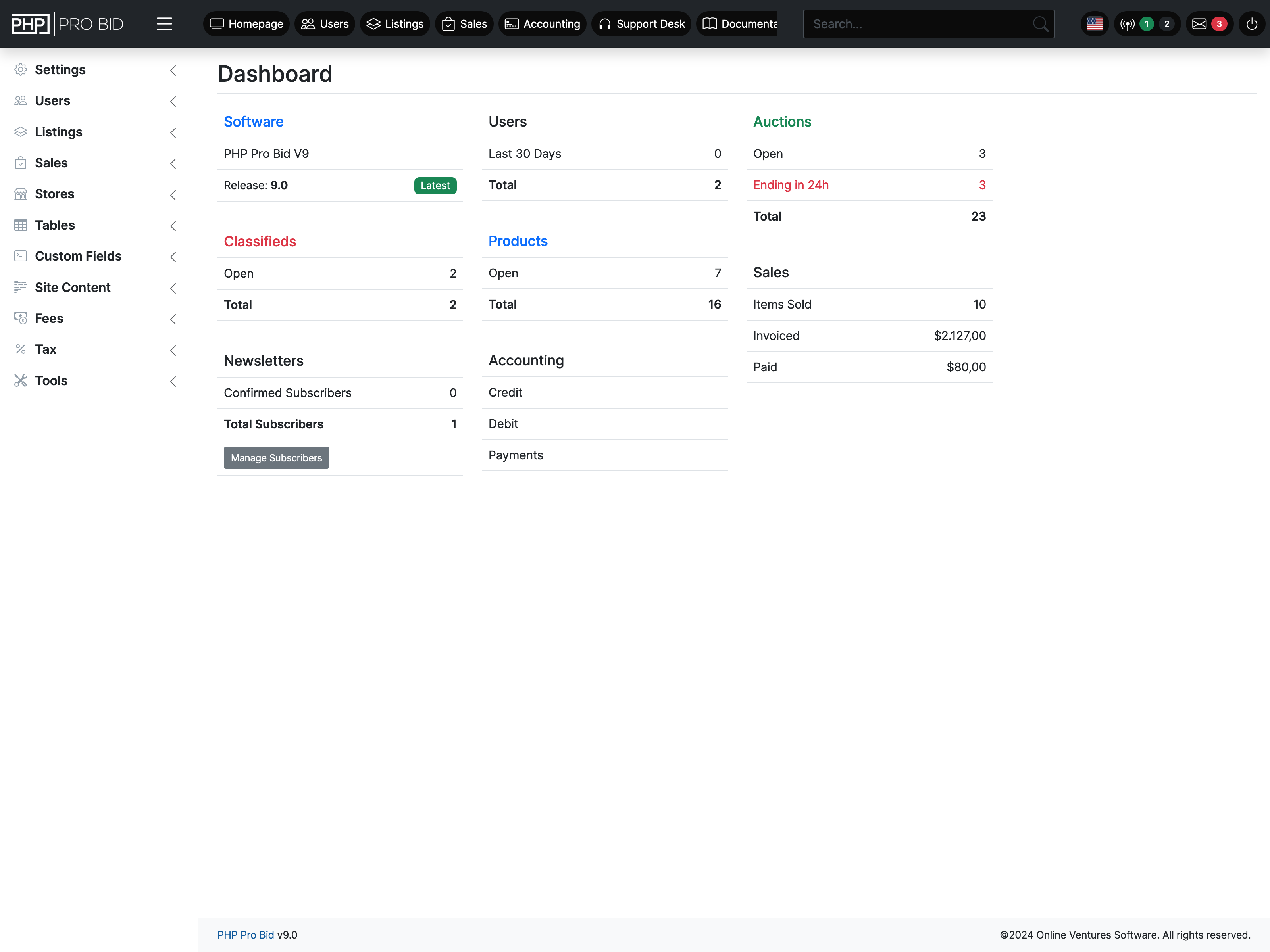
Task: Expand the Custom Fields chevron
Action: point(173,257)
